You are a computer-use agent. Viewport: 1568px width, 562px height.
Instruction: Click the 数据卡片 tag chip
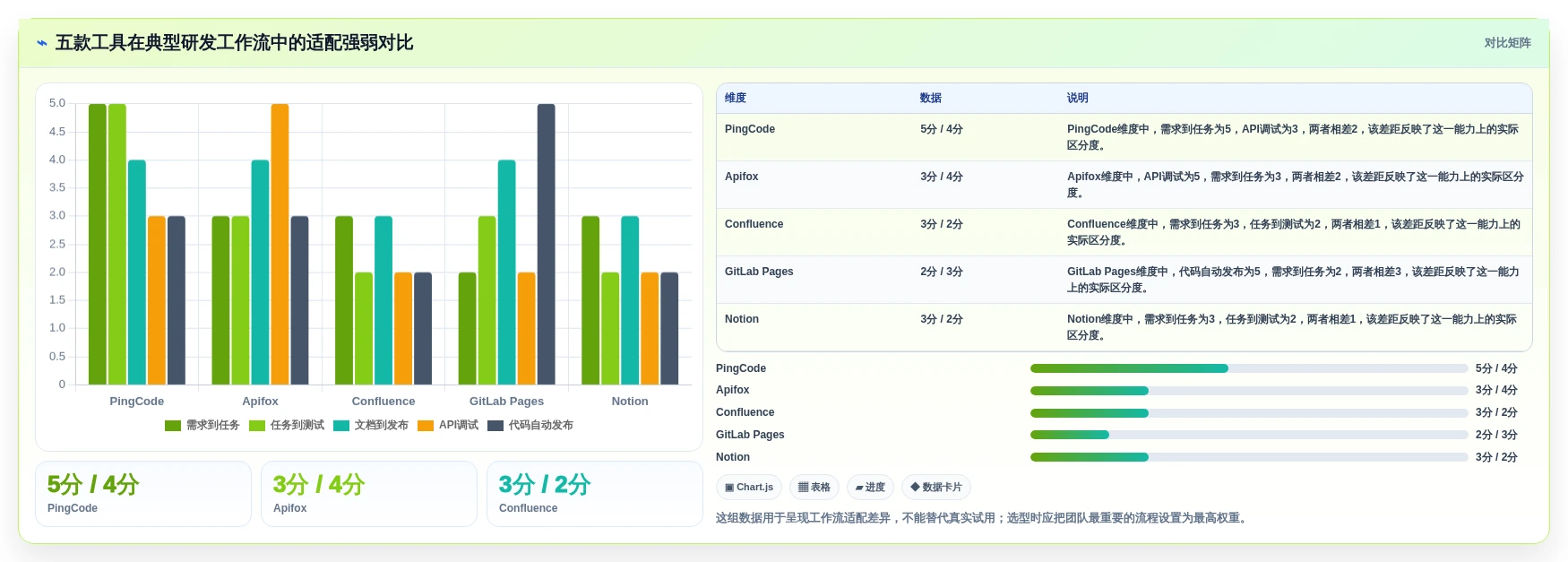936,488
